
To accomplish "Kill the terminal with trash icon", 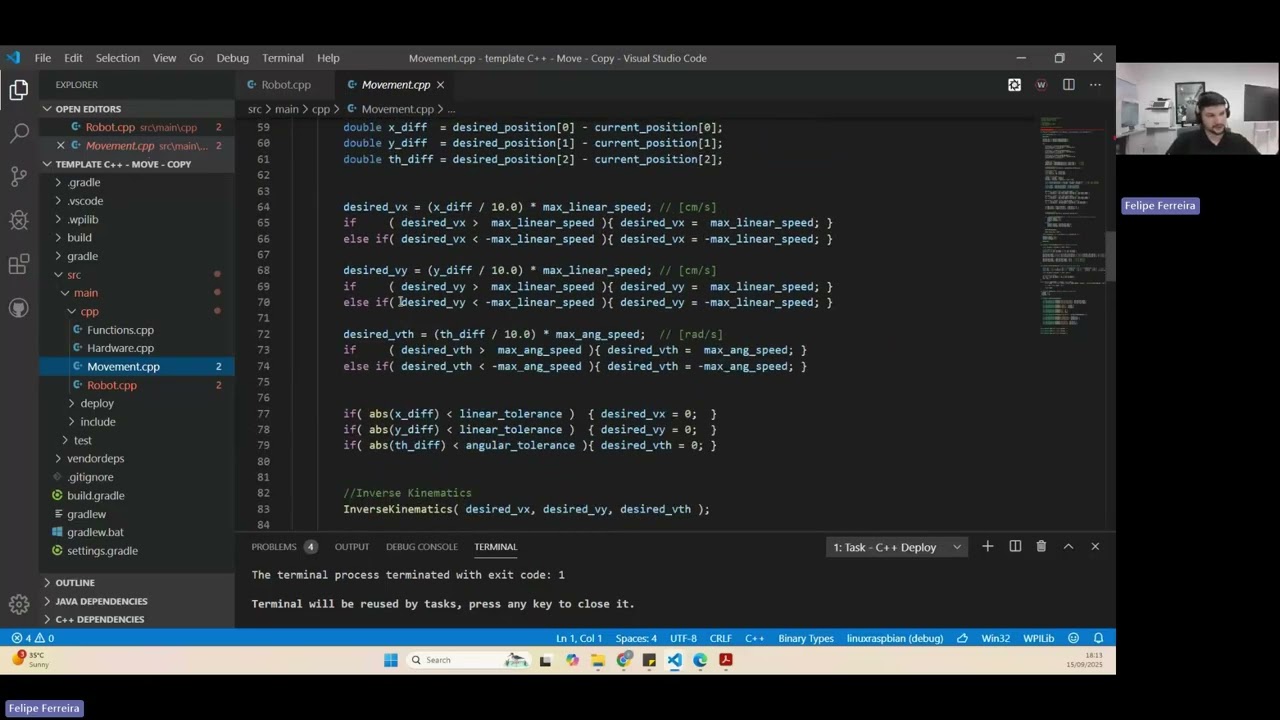I will coord(1041,546).
